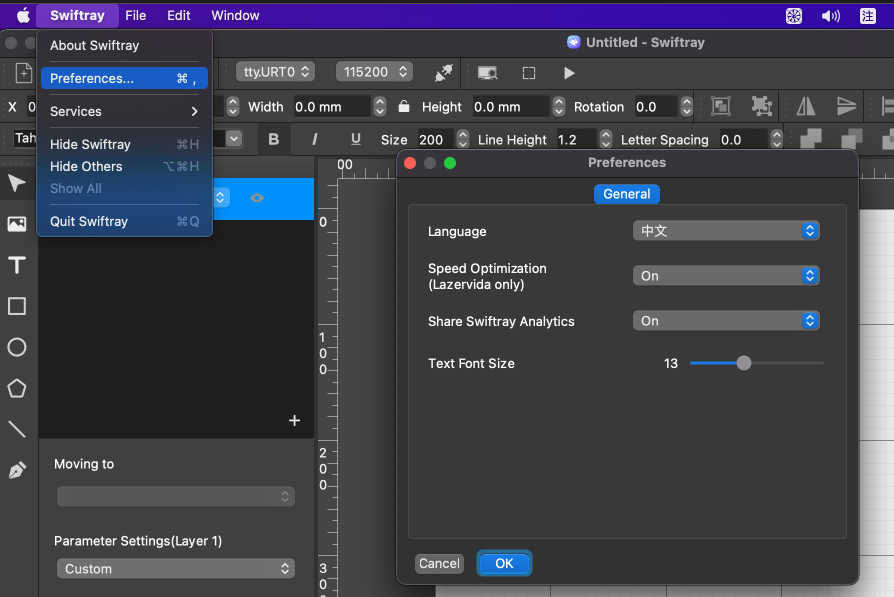Choose About Swiftray menu item
This screenshot has height=597, width=894.
pyautogui.click(x=124, y=45)
